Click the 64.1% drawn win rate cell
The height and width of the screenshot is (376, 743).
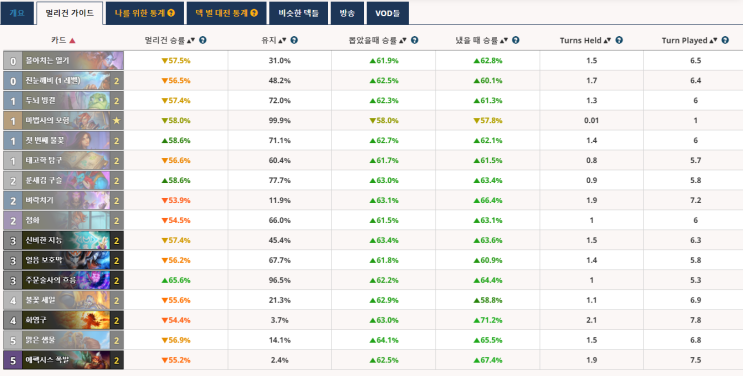[384, 340]
